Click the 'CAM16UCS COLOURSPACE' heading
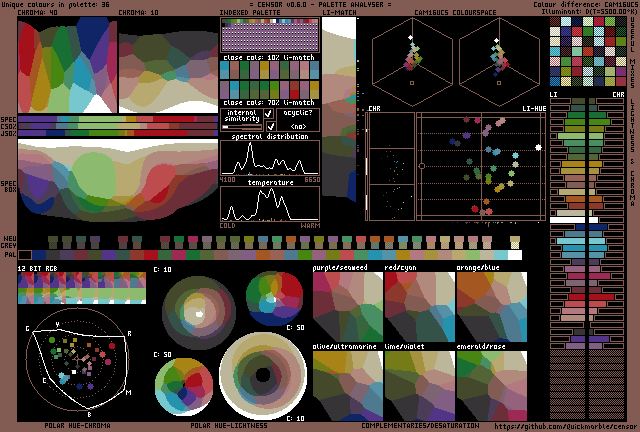The width and height of the screenshot is (640, 432). [x=455, y=12]
